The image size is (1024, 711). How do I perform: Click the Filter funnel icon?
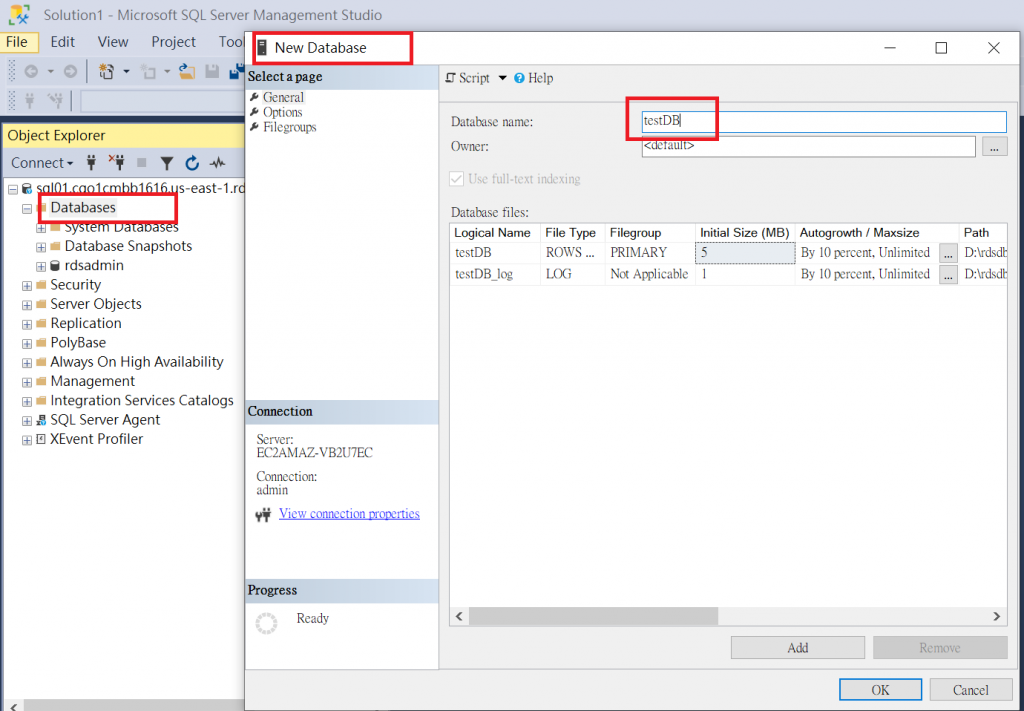click(167, 163)
